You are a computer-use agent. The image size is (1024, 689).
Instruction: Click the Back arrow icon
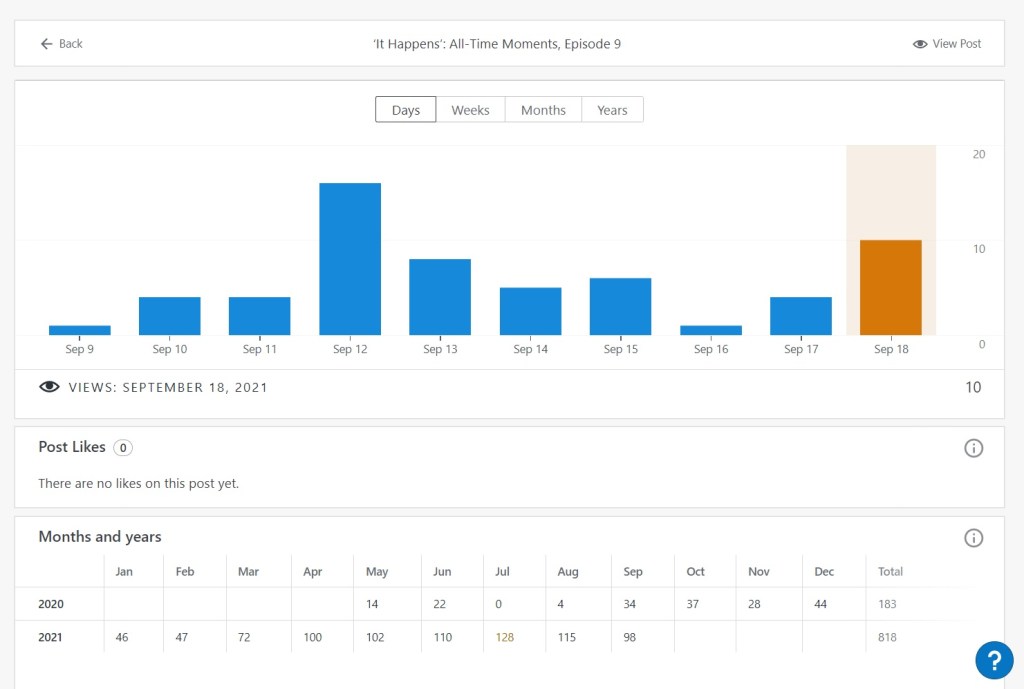[x=46, y=44]
